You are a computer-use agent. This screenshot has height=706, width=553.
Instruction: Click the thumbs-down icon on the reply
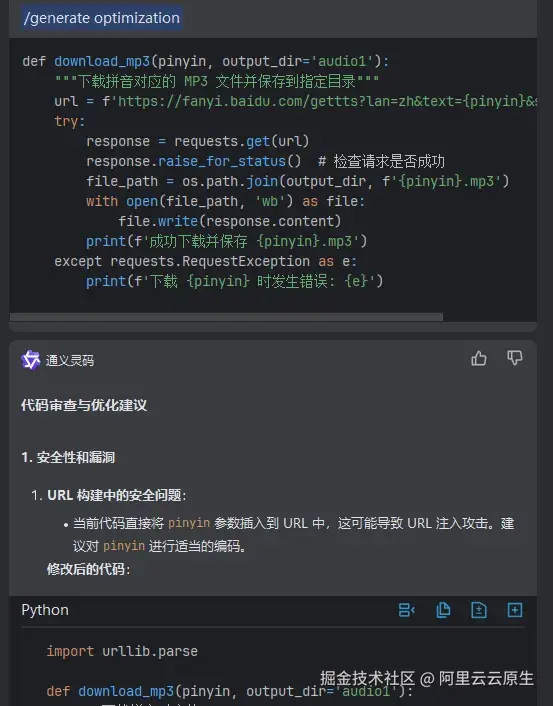(x=515, y=358)
